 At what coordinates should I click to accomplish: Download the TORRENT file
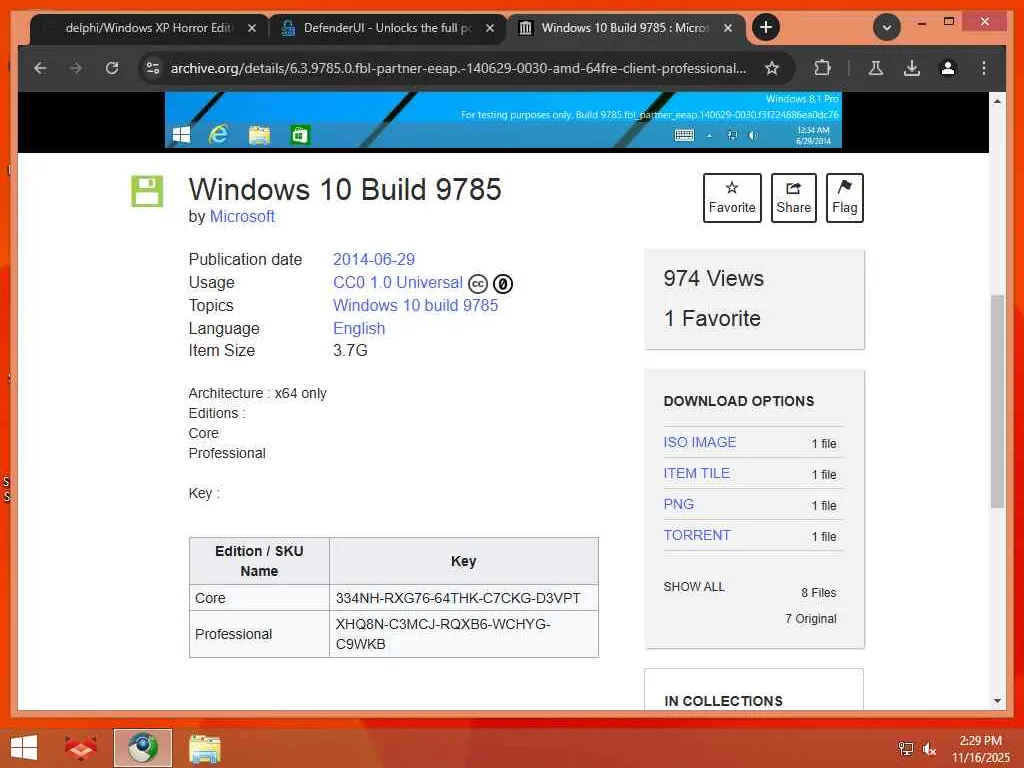coord(697,535)
